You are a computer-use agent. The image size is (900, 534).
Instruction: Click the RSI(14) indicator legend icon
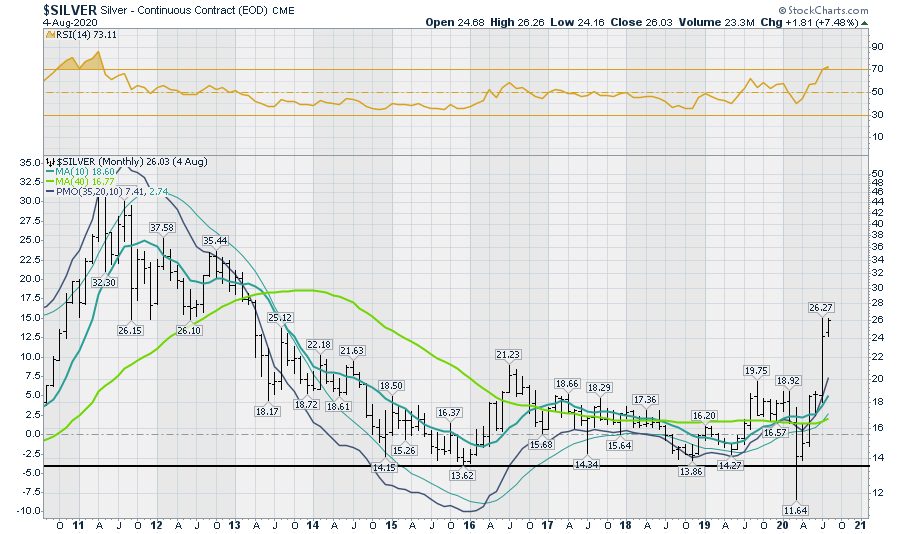tap(50, 35)
